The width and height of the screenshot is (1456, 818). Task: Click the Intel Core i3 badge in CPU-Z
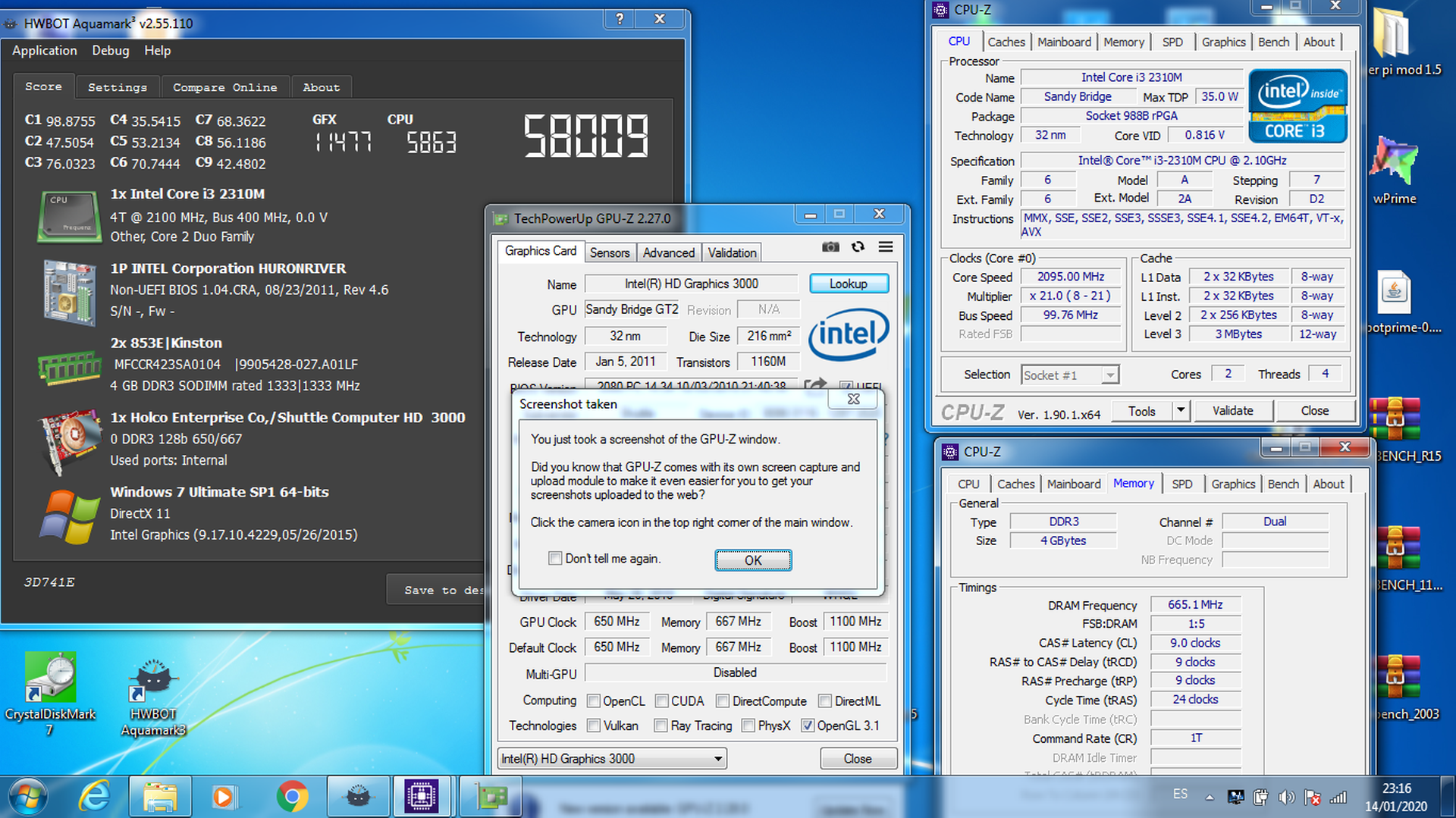(x=1298, y=106)
